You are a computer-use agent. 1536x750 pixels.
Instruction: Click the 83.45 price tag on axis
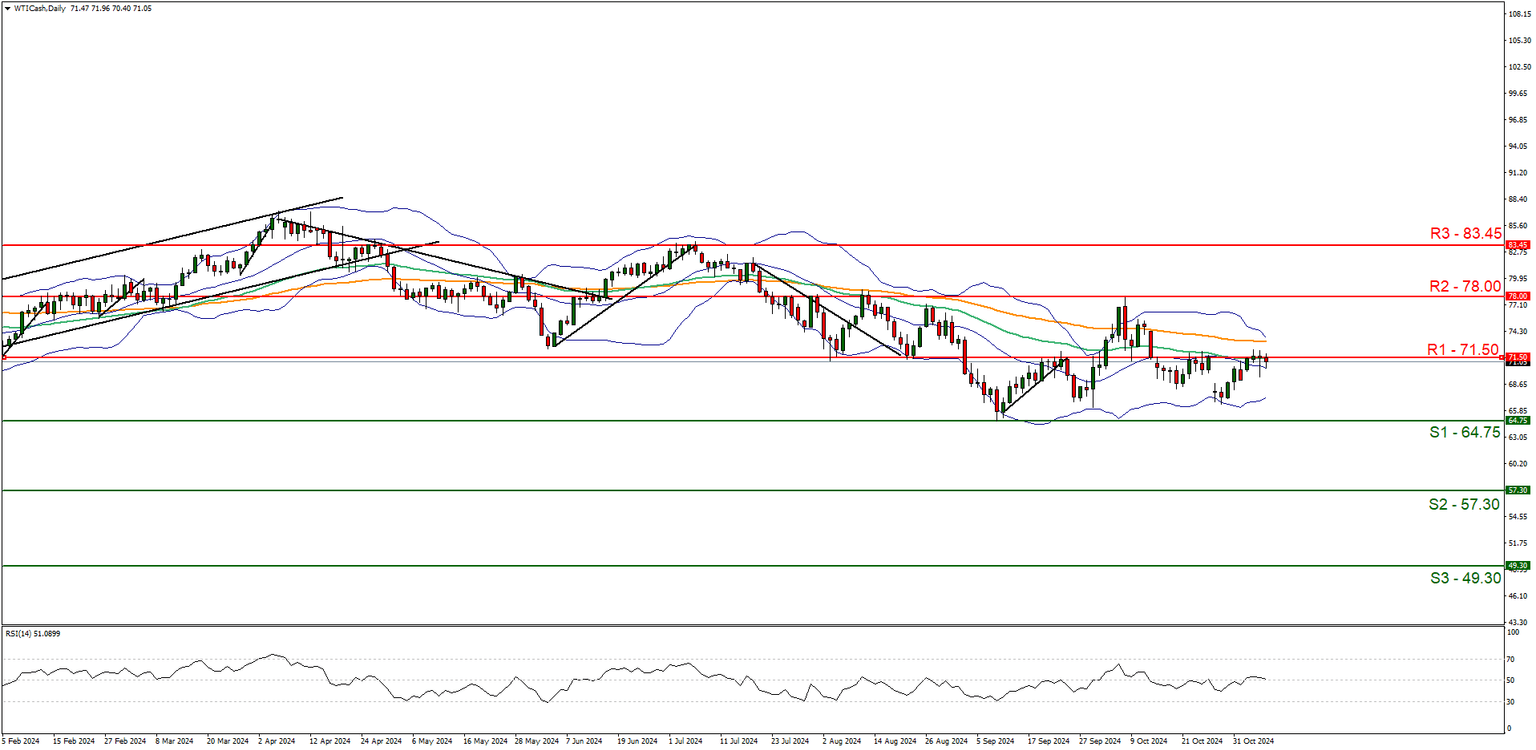1518,244
